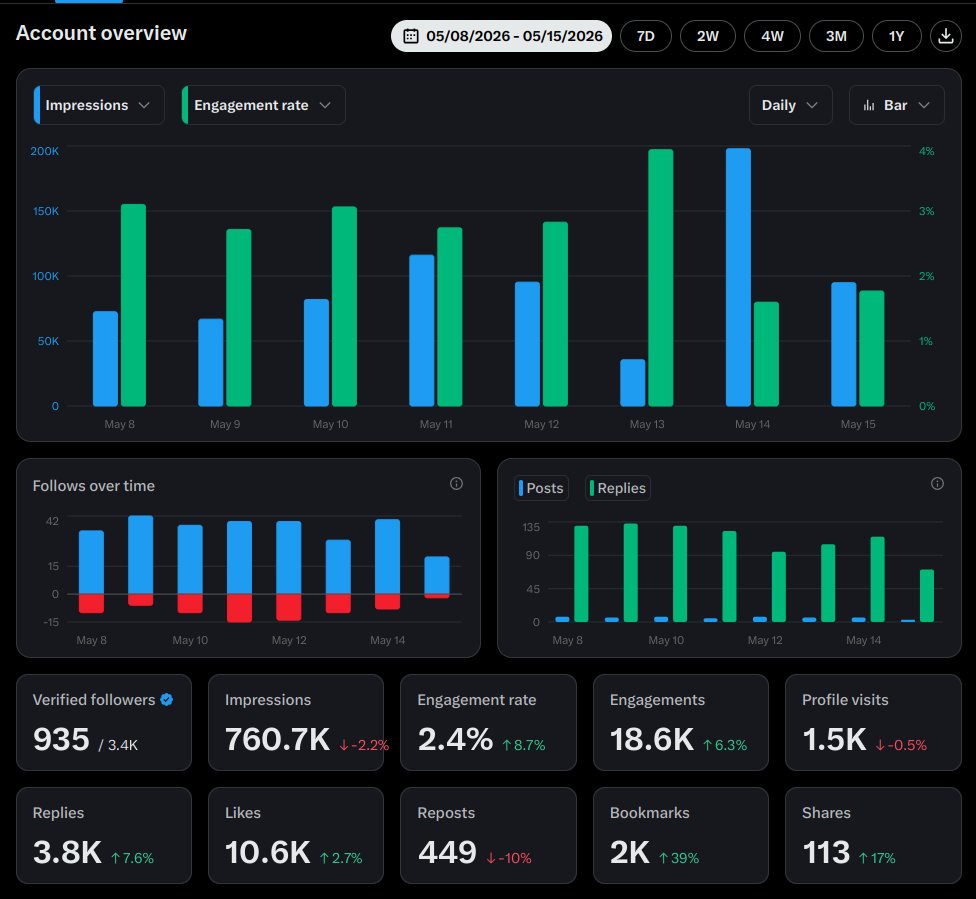Screen dimensions: 976x899
Task: Click the May 11 blue impressions bar
Action: click(x=421, y=331)
